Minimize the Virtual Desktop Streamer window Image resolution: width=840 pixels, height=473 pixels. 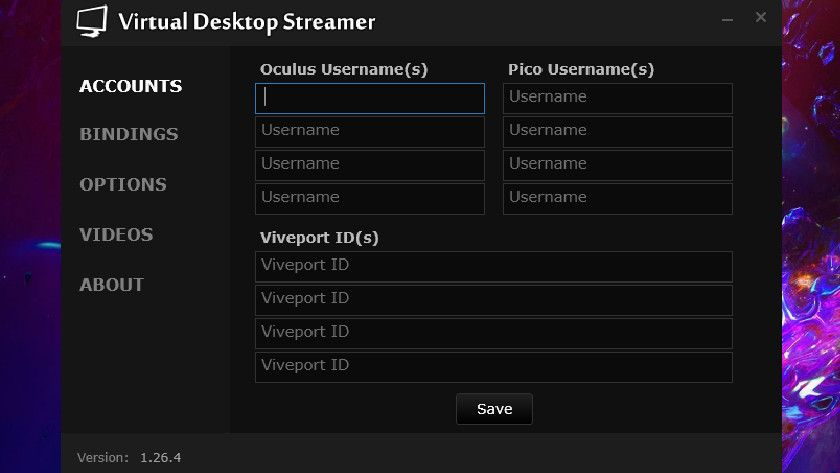coord(727,18)
